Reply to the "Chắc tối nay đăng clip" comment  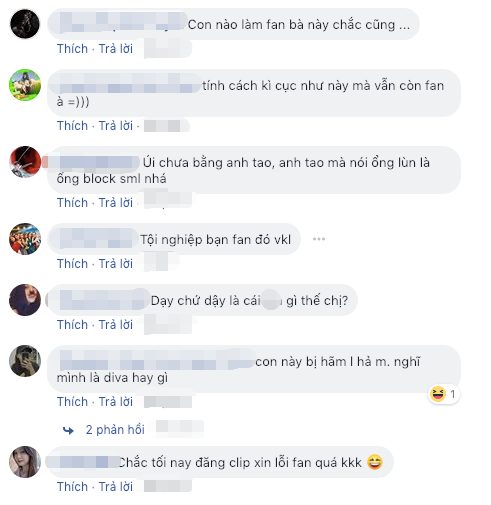click(116, 487)
